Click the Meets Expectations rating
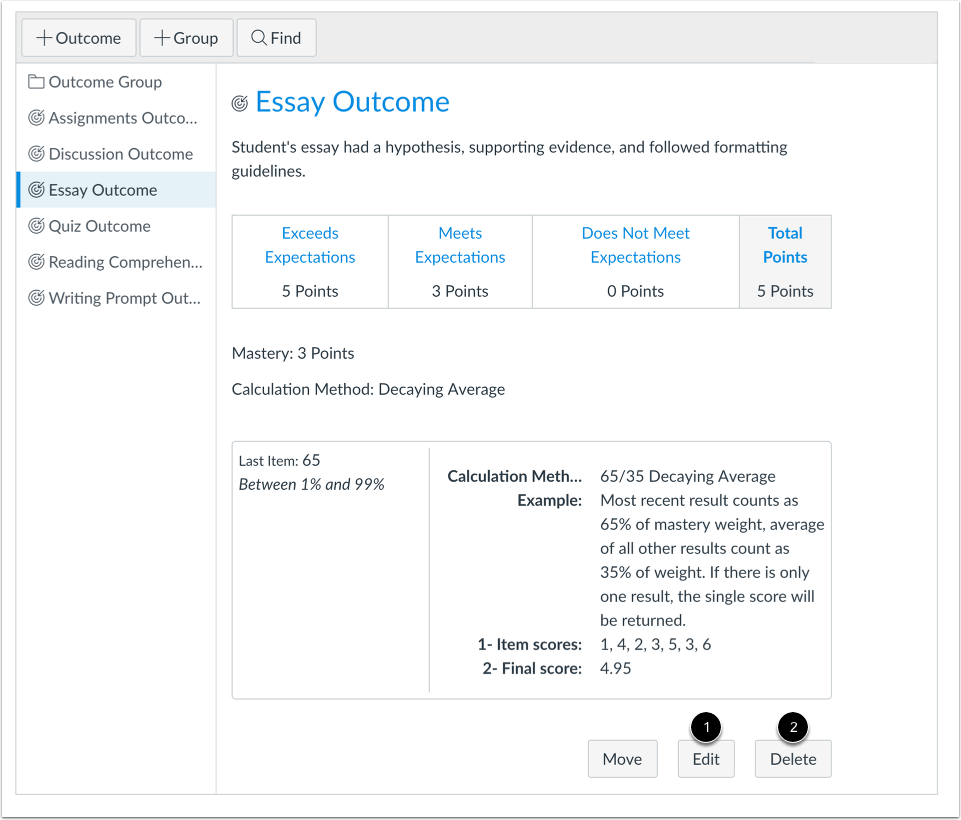Screen dimensions: 961x820 [x=460, y=245]
